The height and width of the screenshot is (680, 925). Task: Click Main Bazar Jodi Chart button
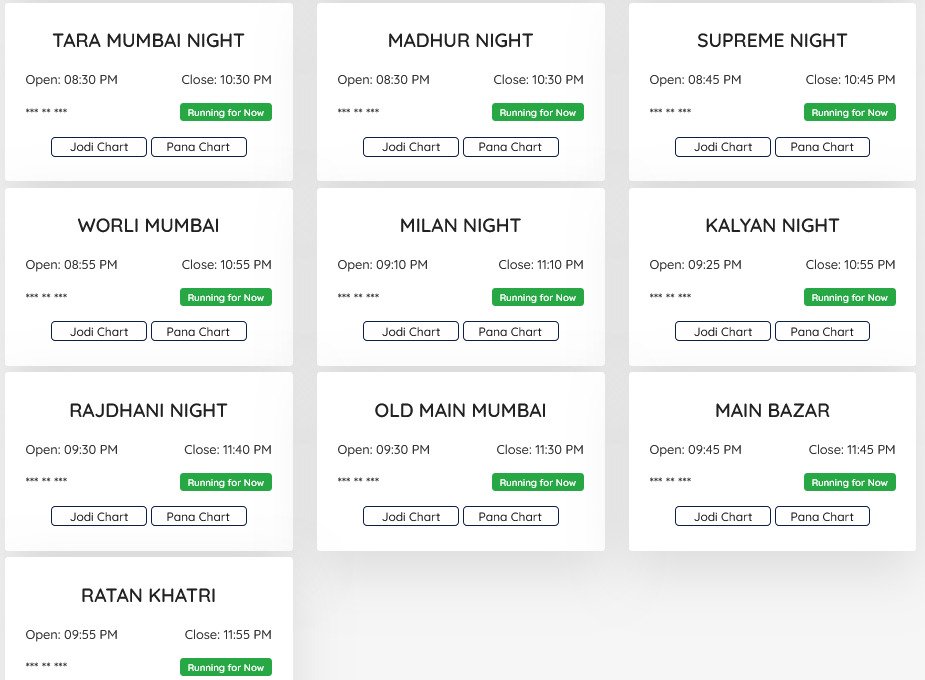click(723, 517)
